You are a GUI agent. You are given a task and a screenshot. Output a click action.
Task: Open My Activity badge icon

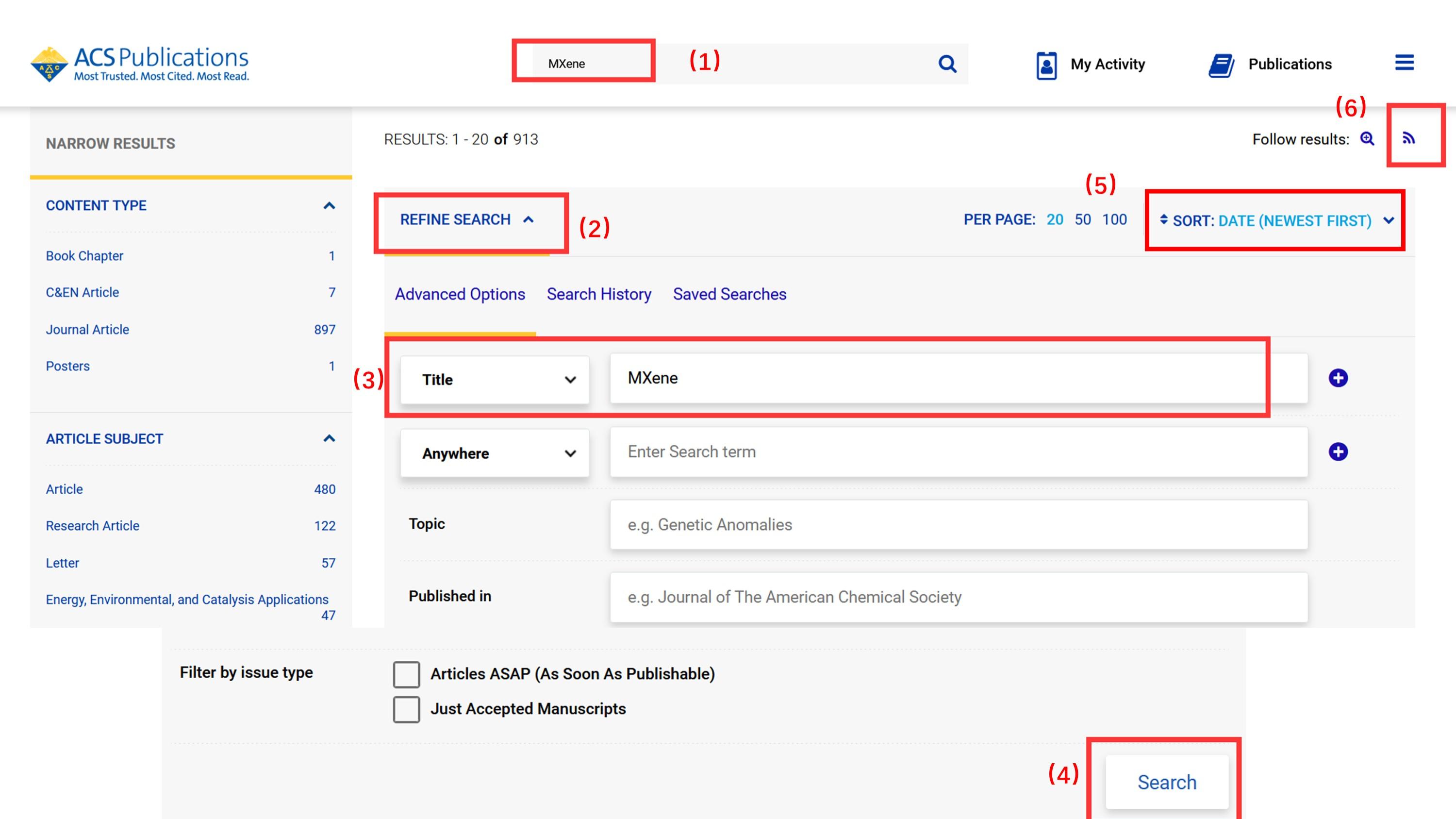pyautogui.click(x=1046, y=66)
